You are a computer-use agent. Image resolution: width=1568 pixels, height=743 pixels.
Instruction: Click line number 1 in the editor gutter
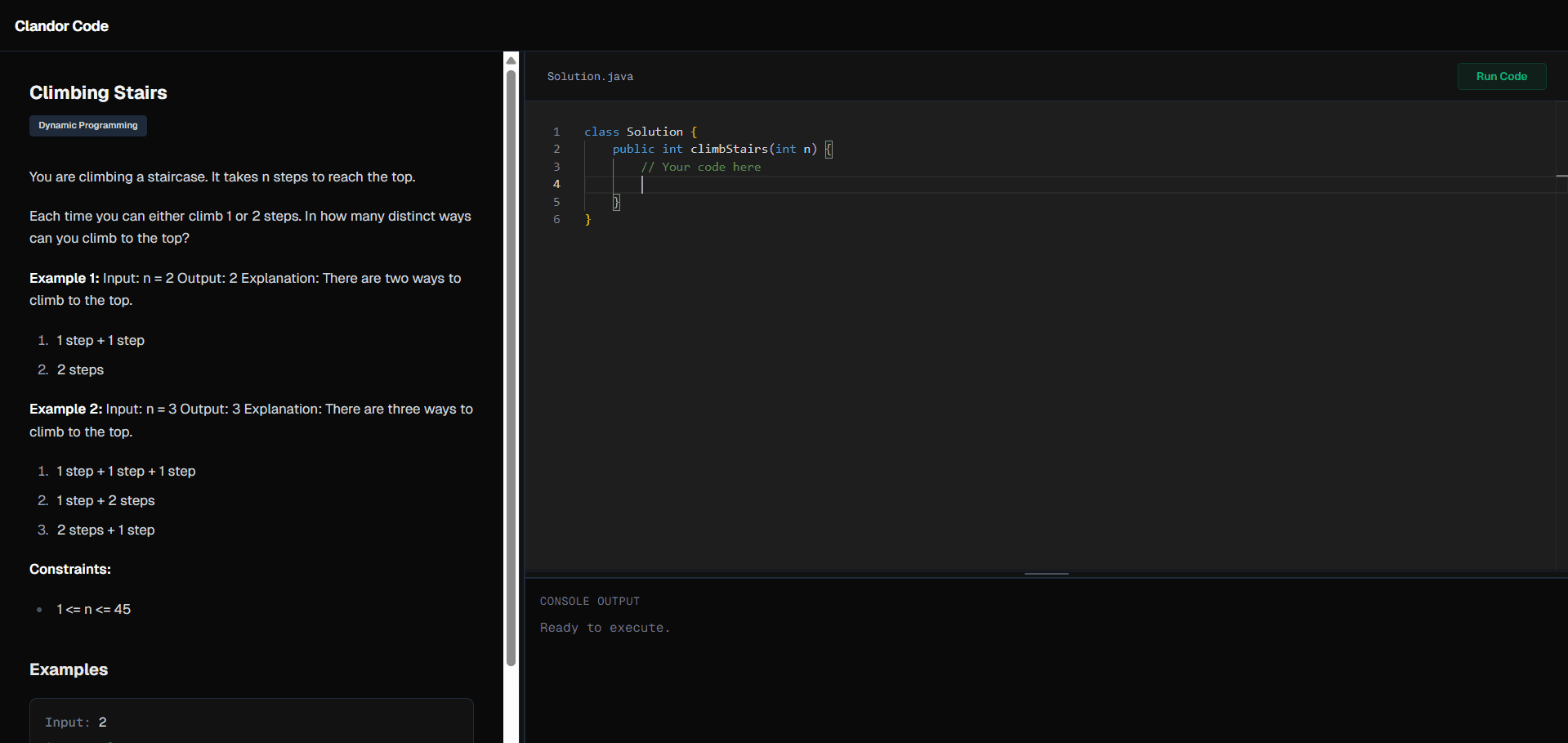[556, 132]
